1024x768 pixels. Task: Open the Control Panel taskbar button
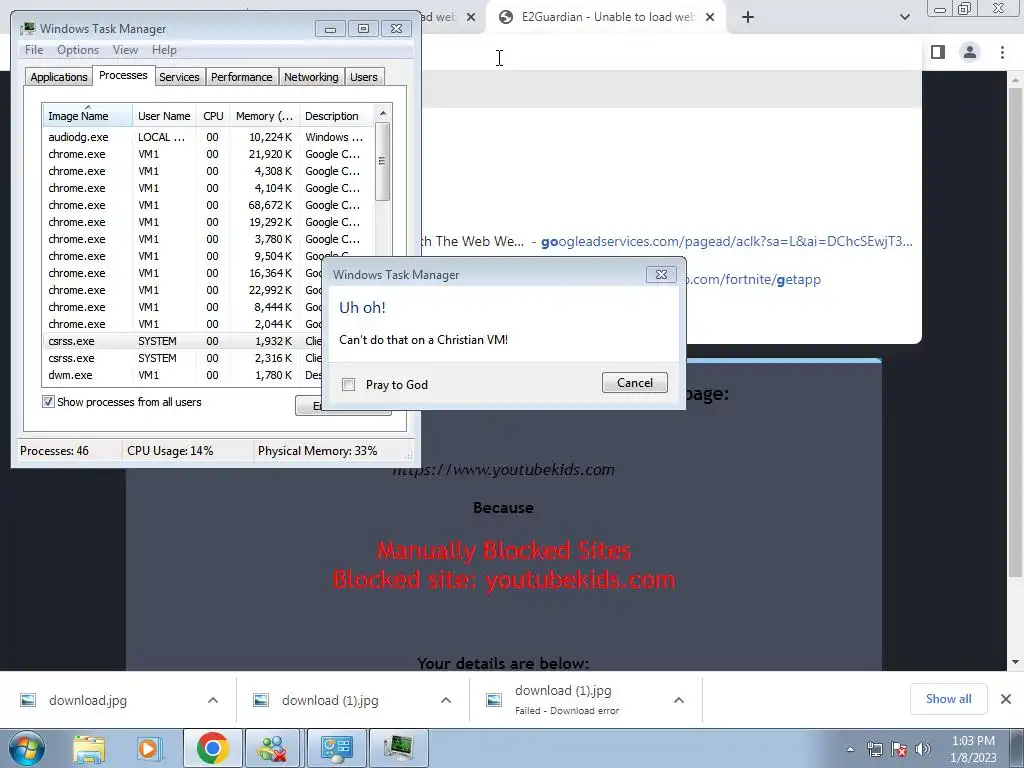(336, 748)
